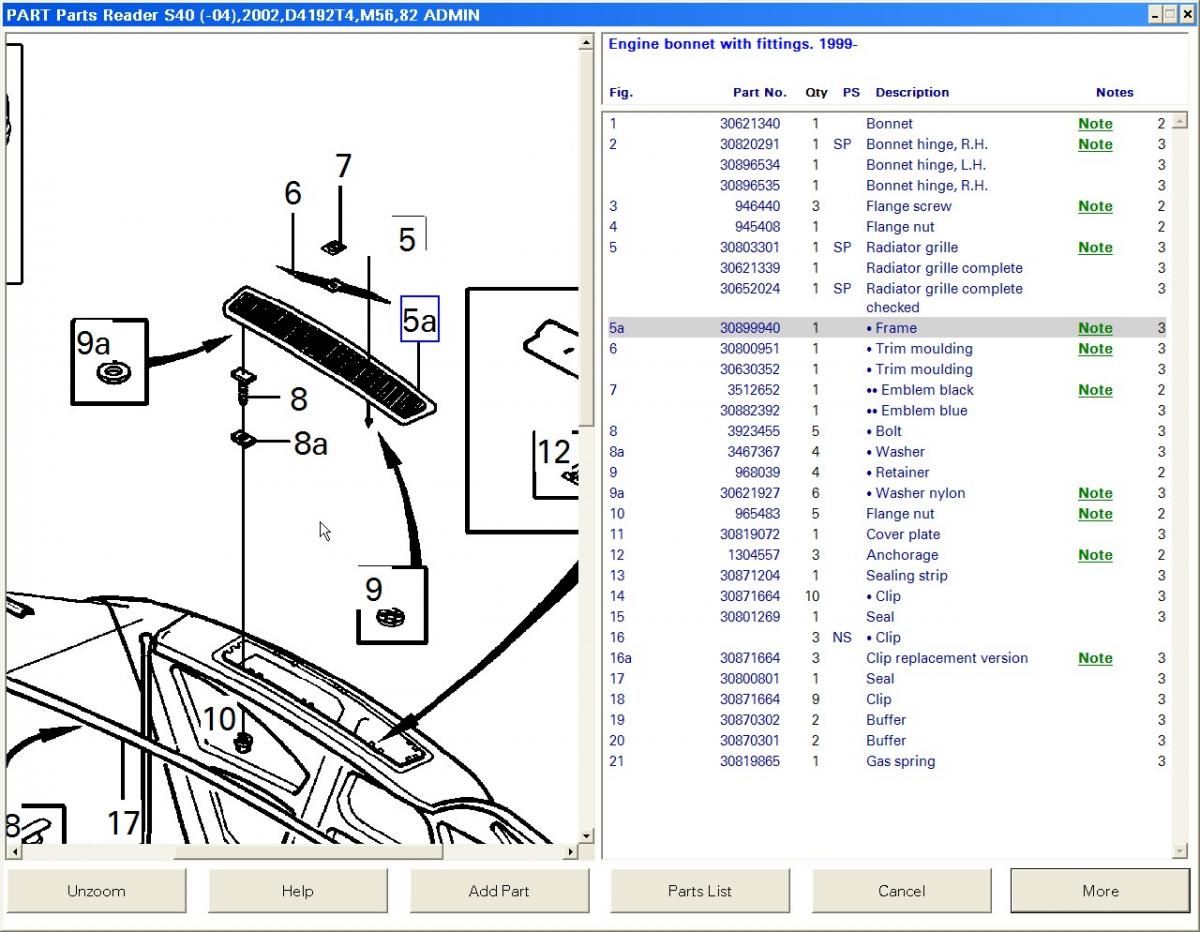Image resolution: width=1200 pixels, height=932 pixels.
Task: Select row 17 Seal 30800801
Action: [888, 678]
